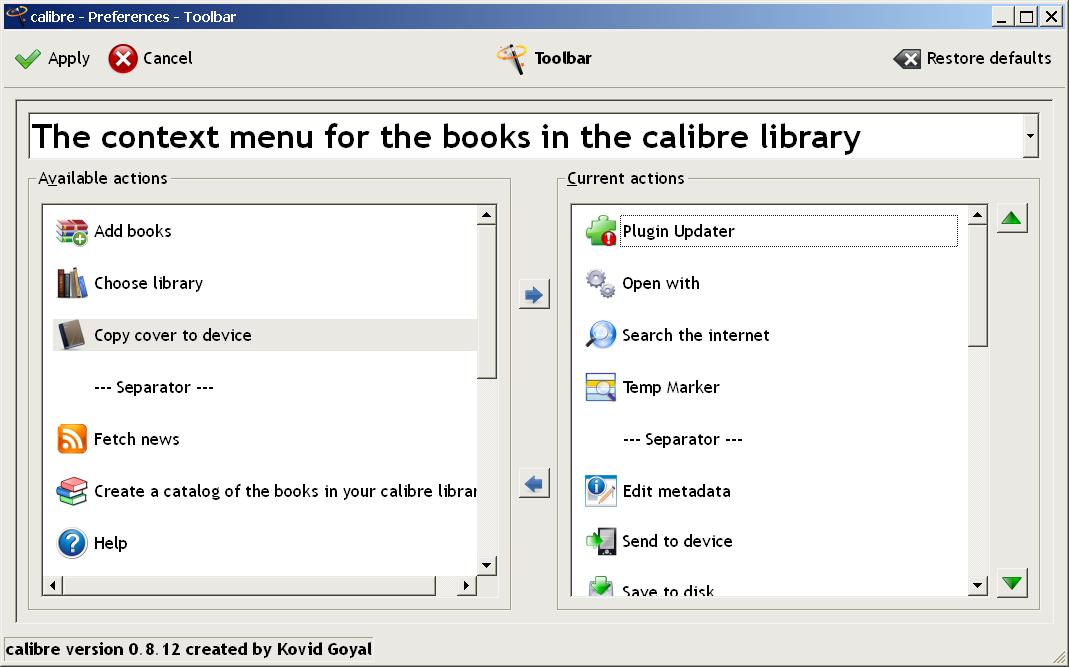Click the Toolbar wand icon in header
Image resolution: width=1069 pixels, height=667 pixels.
pos(512,59)
